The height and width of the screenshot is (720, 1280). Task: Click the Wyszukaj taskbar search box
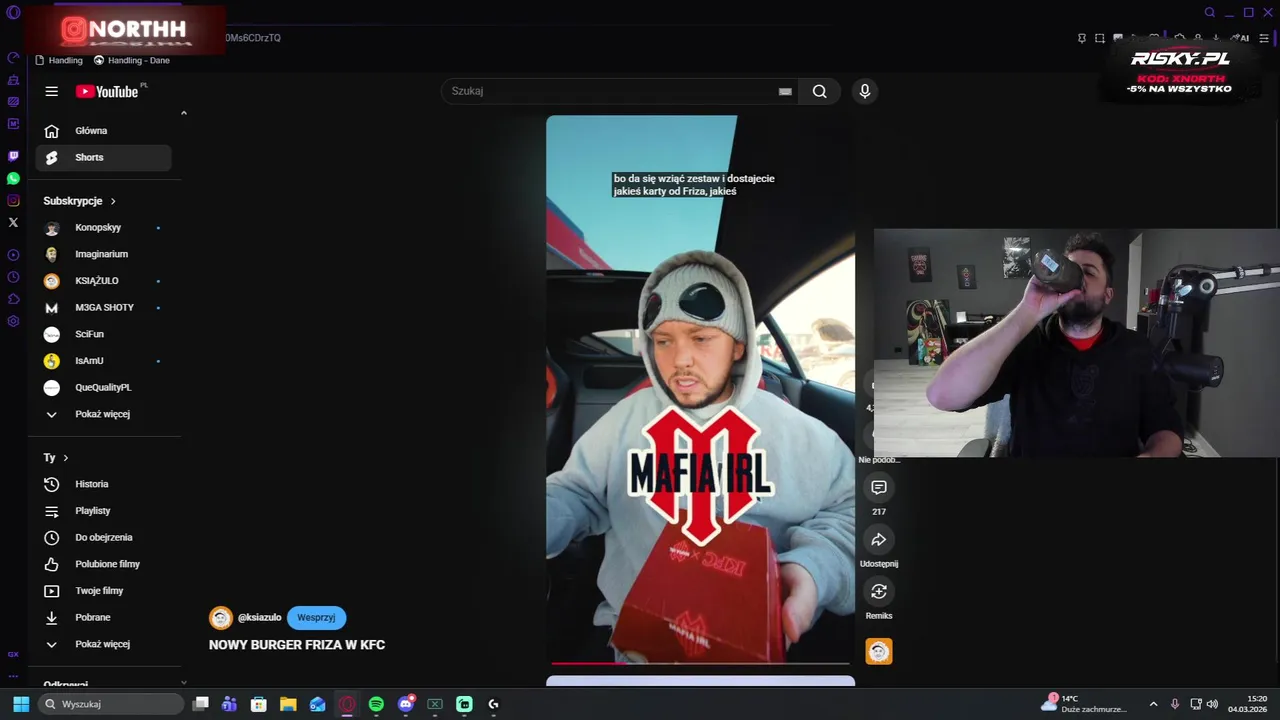[x=113, y=704]
